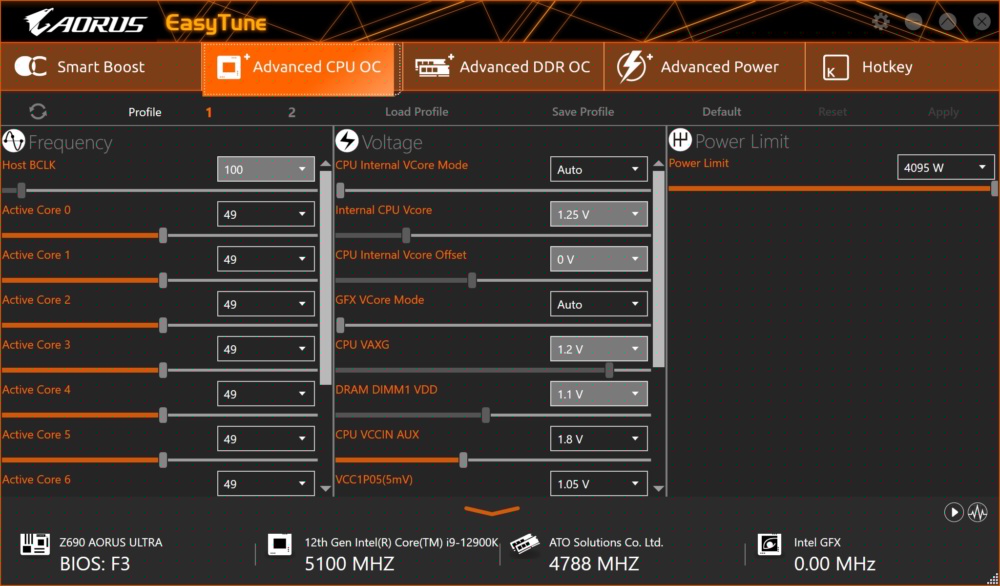This screenshot has height=586, width=1000.
Task: Expand the info panel with orange chevron
Action: pyautogui.click(x=492, y=511)
